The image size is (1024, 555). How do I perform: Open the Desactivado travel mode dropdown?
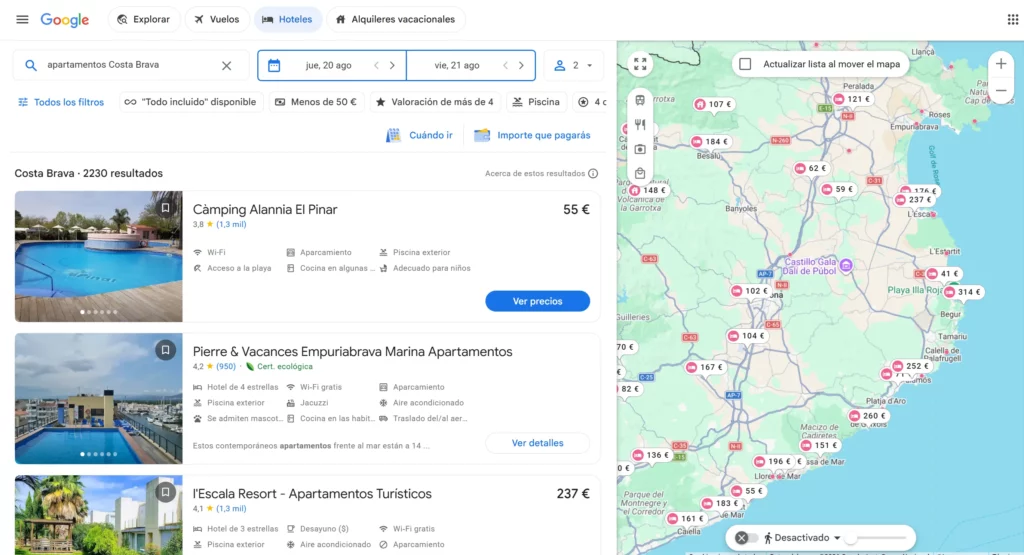(x=802, y=538)
